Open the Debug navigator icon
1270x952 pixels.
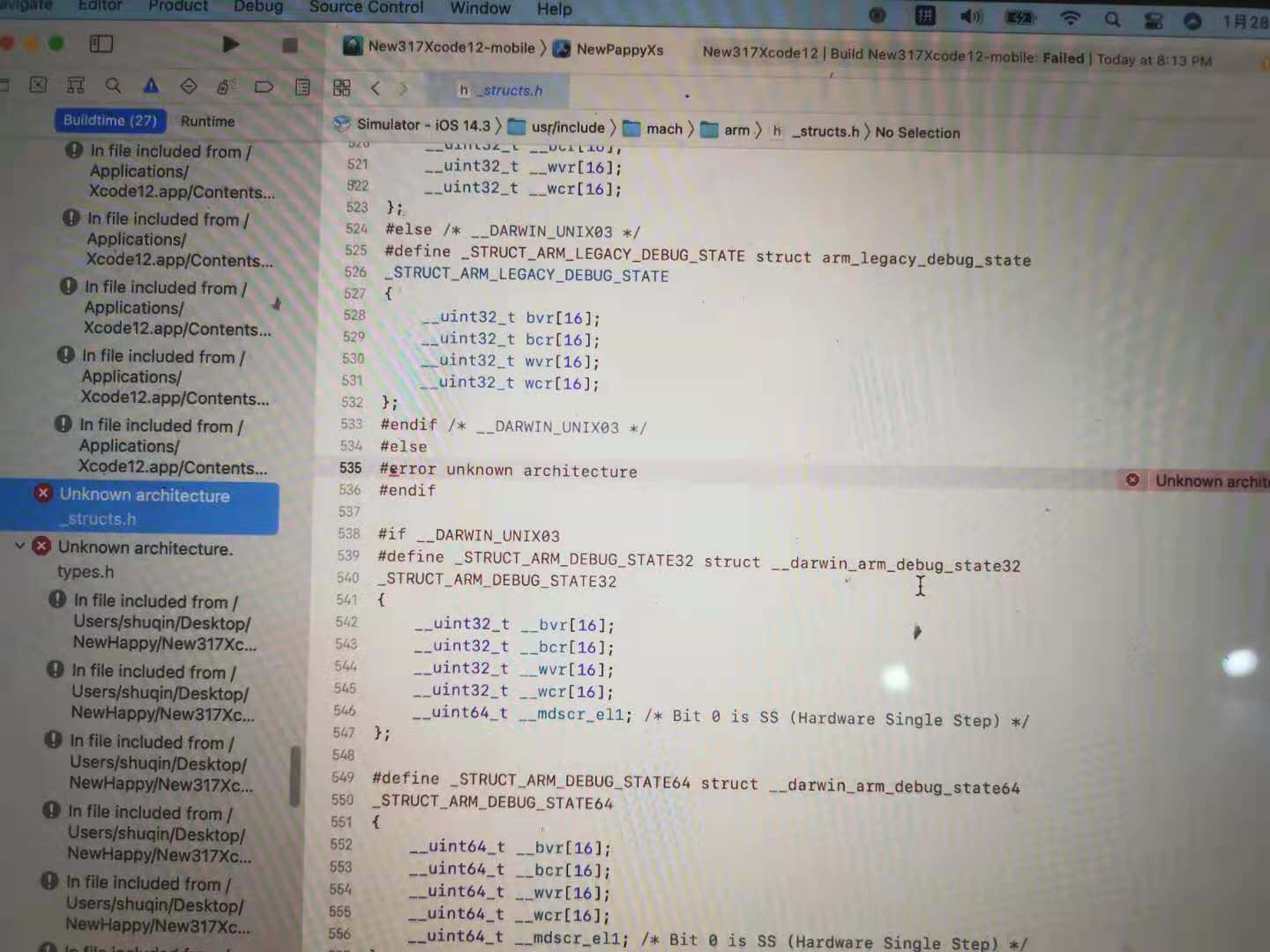pos(226,86)
